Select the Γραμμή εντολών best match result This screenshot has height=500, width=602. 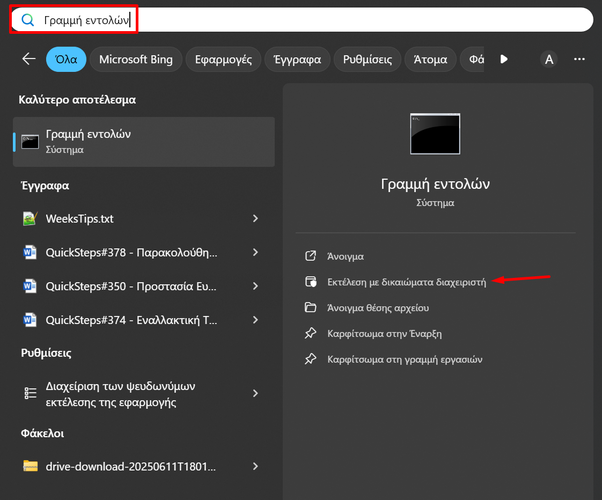click(145, 141)
